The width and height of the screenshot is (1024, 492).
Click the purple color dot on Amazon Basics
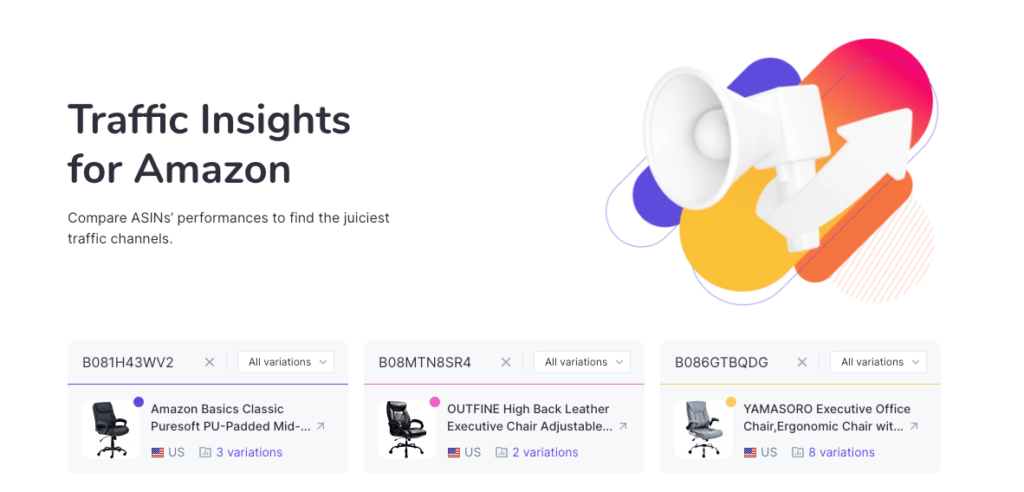coord(138,402)
